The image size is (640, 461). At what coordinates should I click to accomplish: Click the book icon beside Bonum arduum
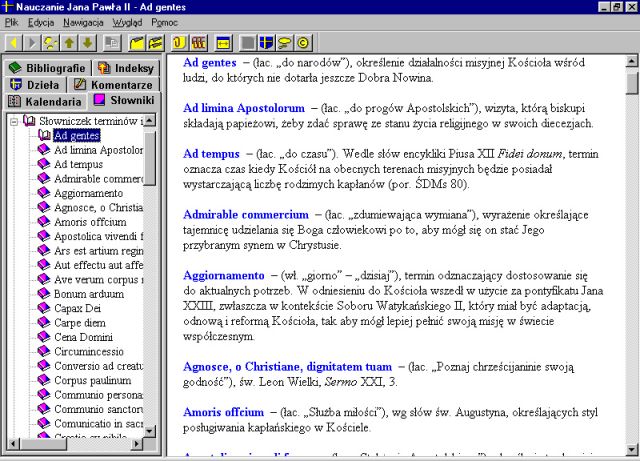click(44, 294)
